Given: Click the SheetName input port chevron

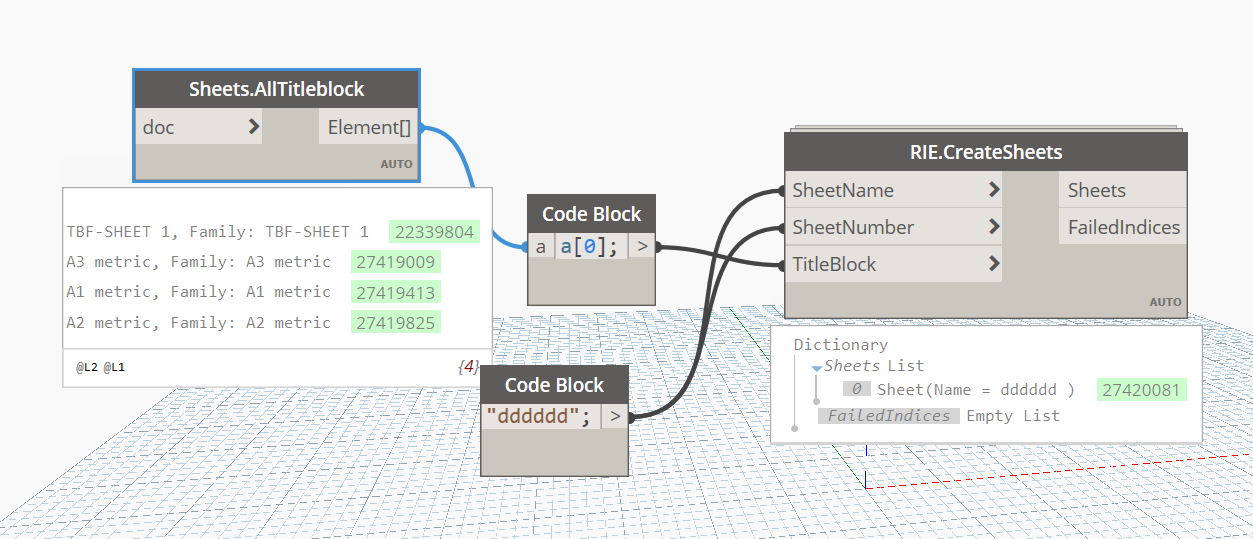Looking at the screenshot, I should [x=993, y=190].
